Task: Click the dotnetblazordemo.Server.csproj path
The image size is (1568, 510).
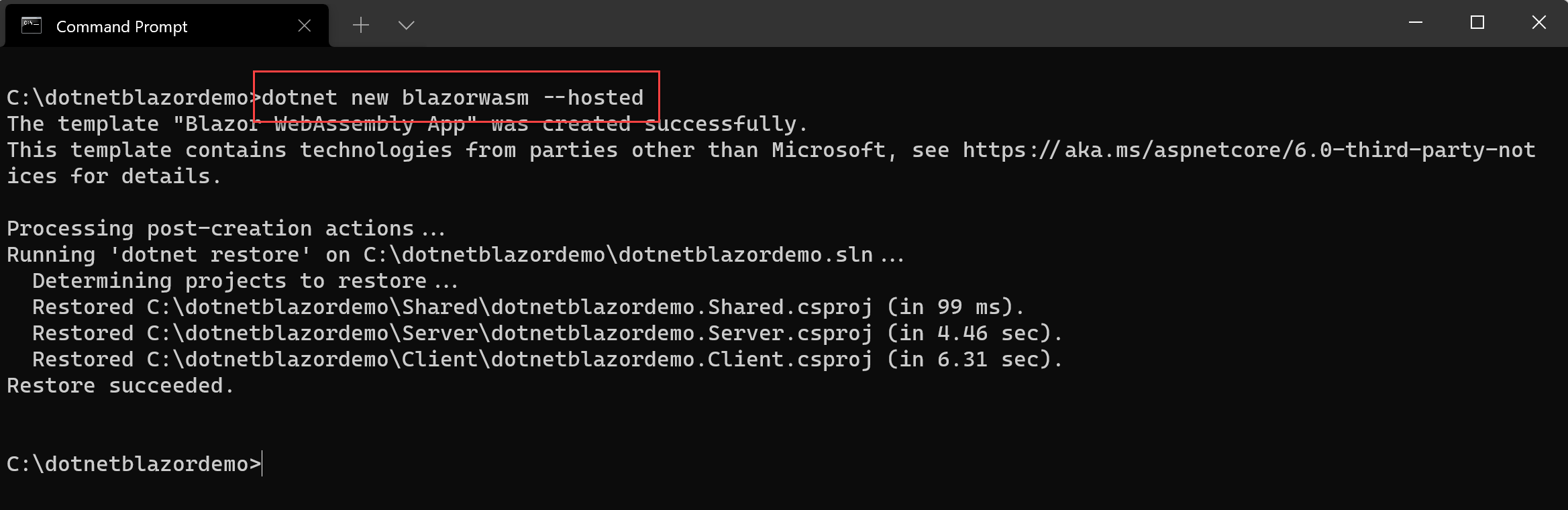Action: [509, 334]
